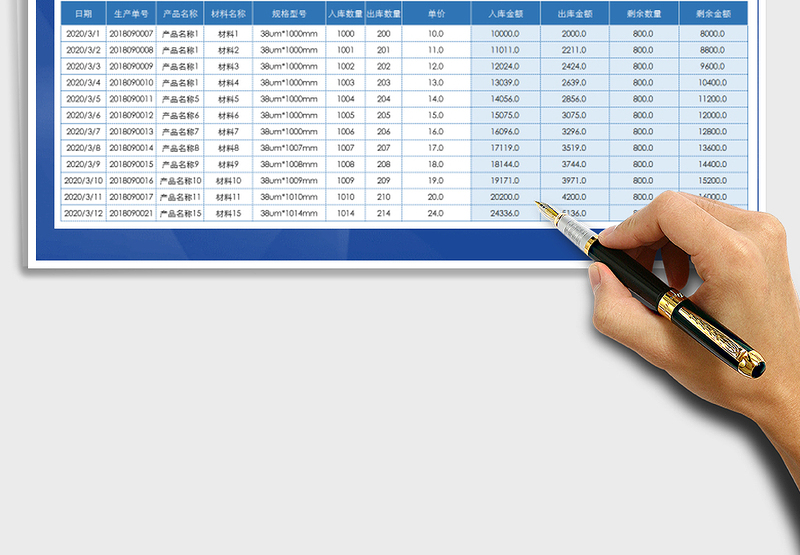800x555 pixels.
Task: Click the unit price cell 24.0
Action: 436,213
